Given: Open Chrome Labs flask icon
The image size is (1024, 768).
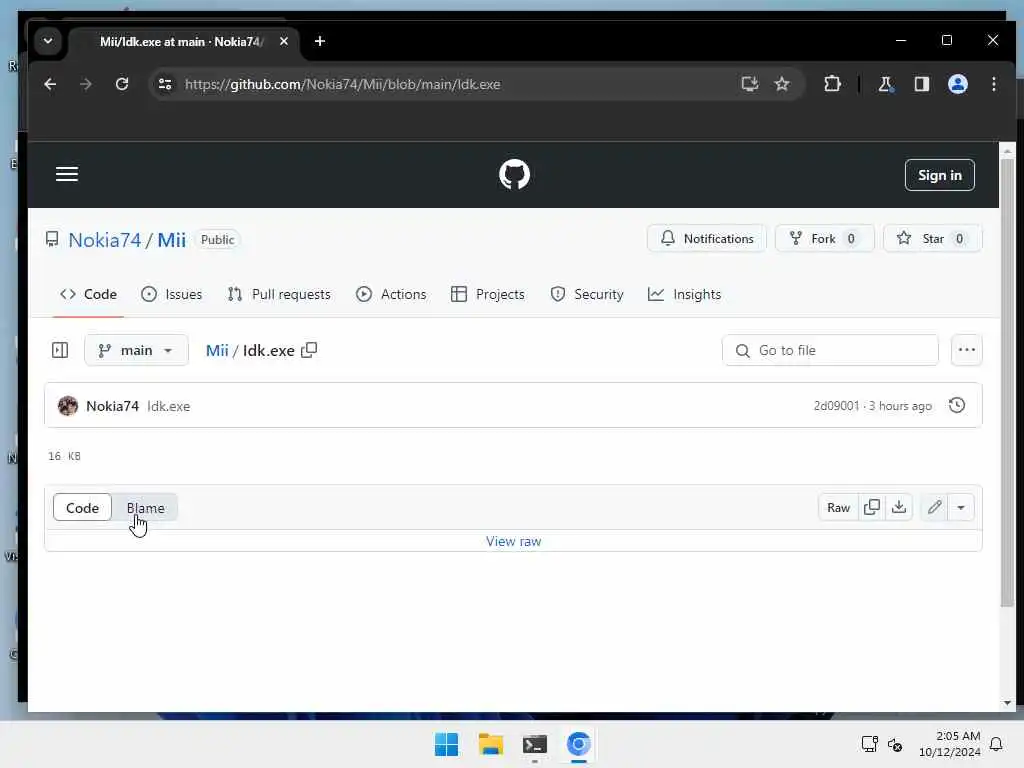Looking at the screenshot, I should tap(885, 84).
